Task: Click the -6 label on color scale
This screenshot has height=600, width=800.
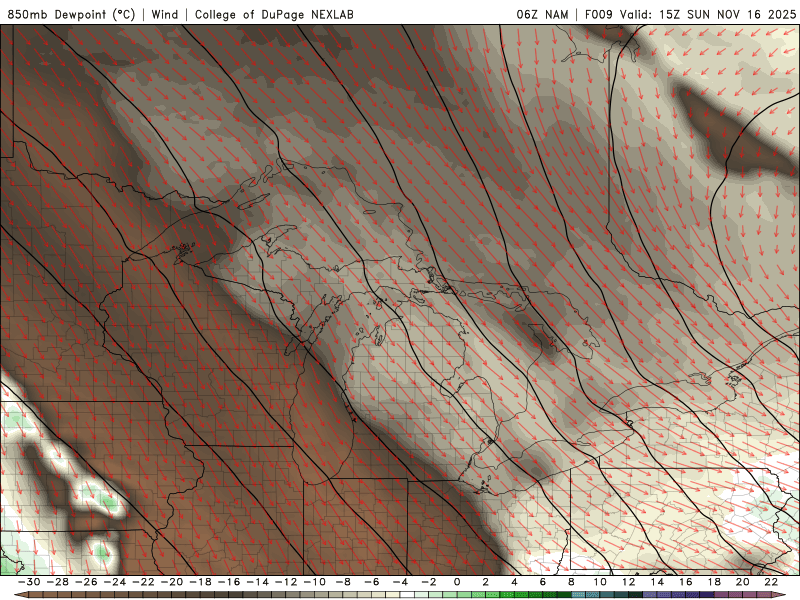Action: click(x=372, y=582)
